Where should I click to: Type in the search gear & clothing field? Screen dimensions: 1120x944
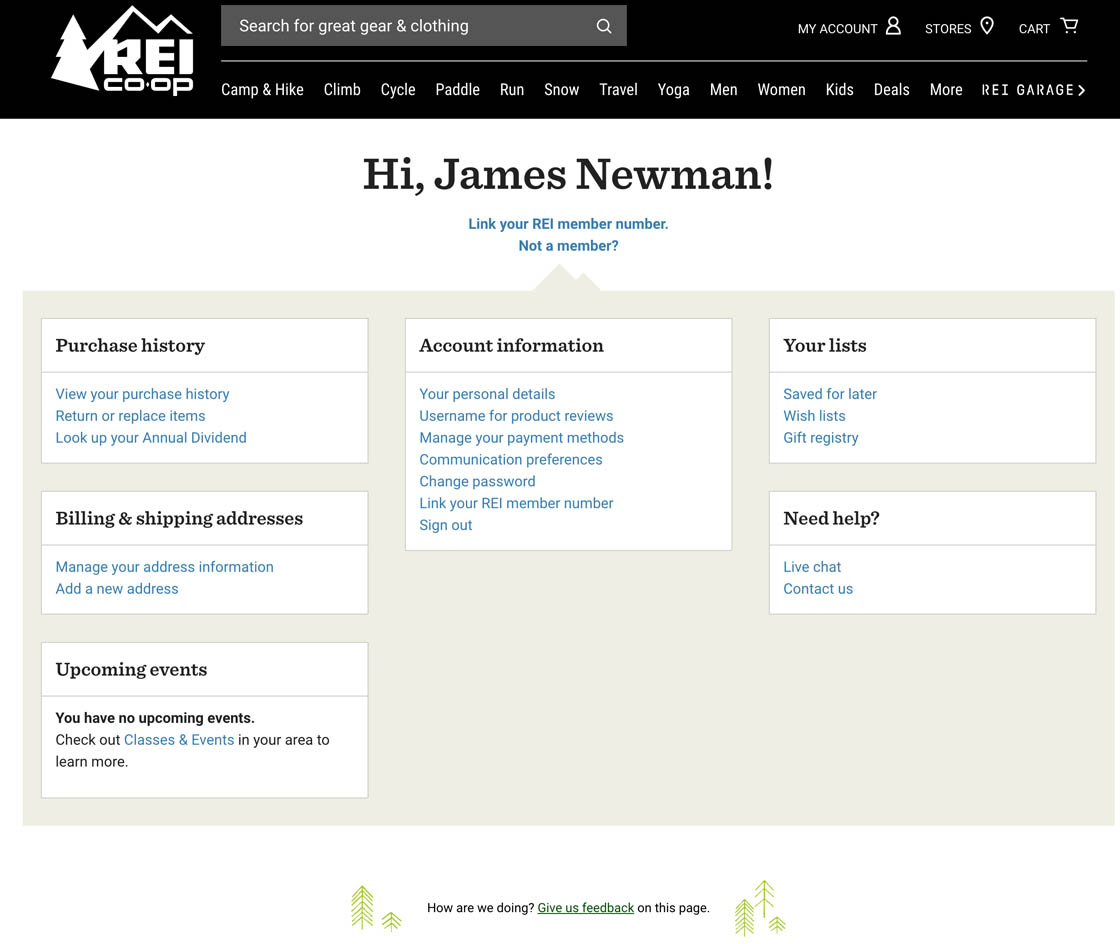(x=405, y=26)
